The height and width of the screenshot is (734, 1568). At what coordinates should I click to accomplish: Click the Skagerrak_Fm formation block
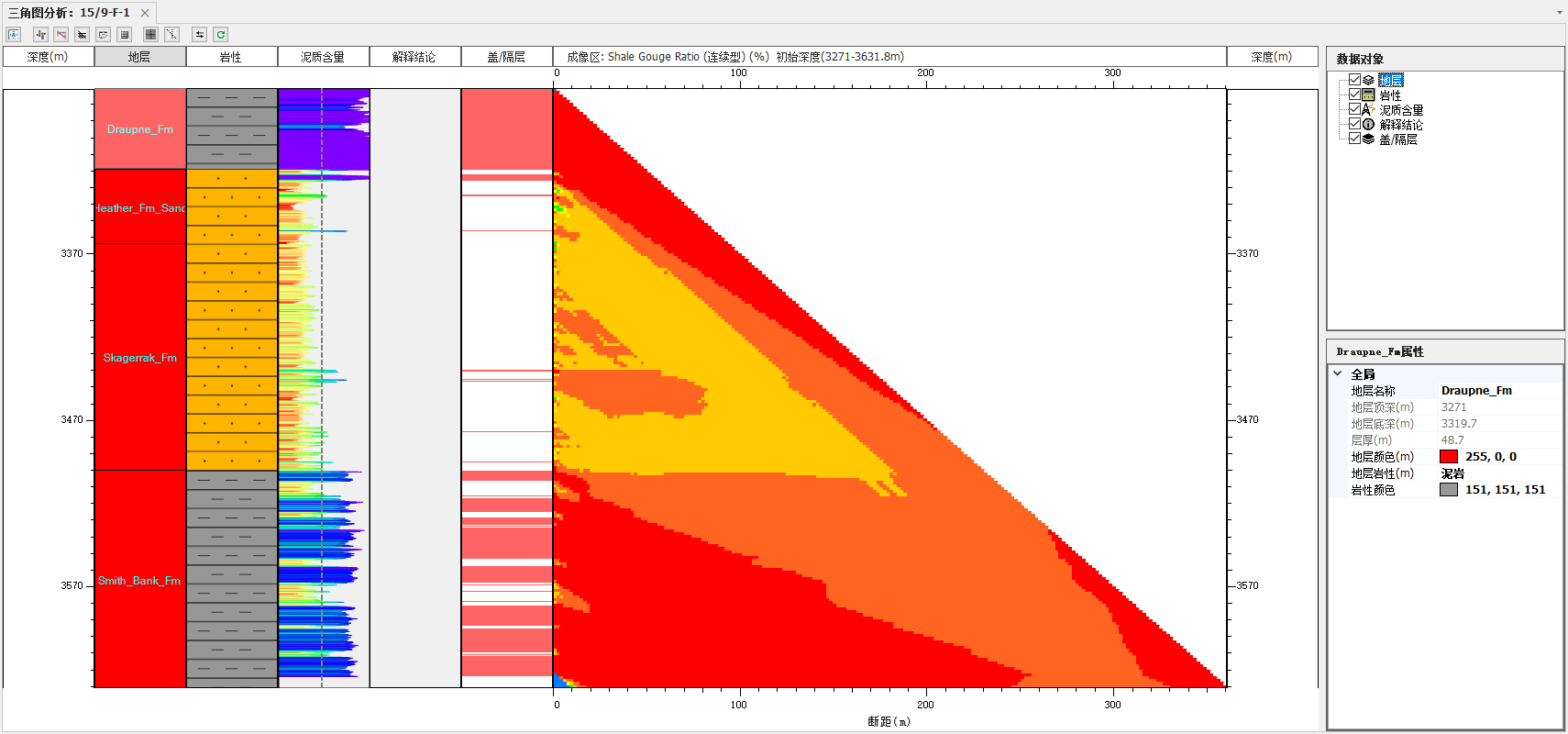[x=139, y=357]
